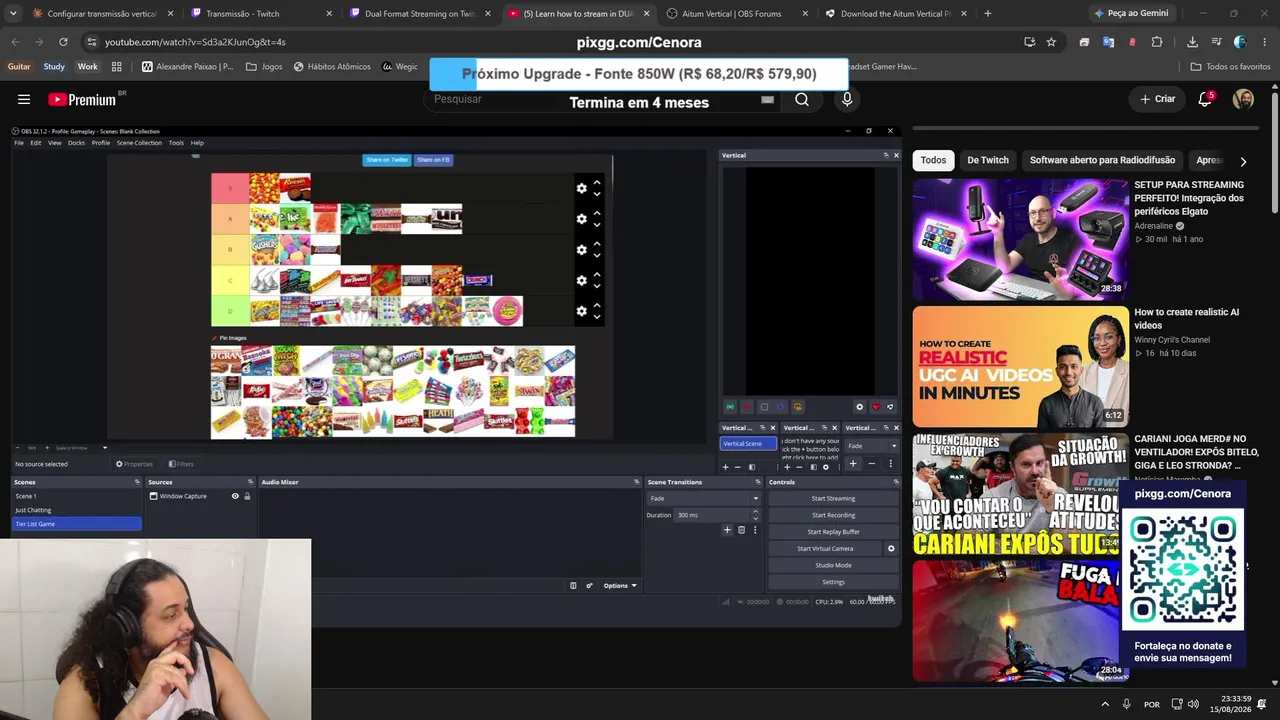
Task: Click the Start Recording button
Action: [x=833, y=515]
